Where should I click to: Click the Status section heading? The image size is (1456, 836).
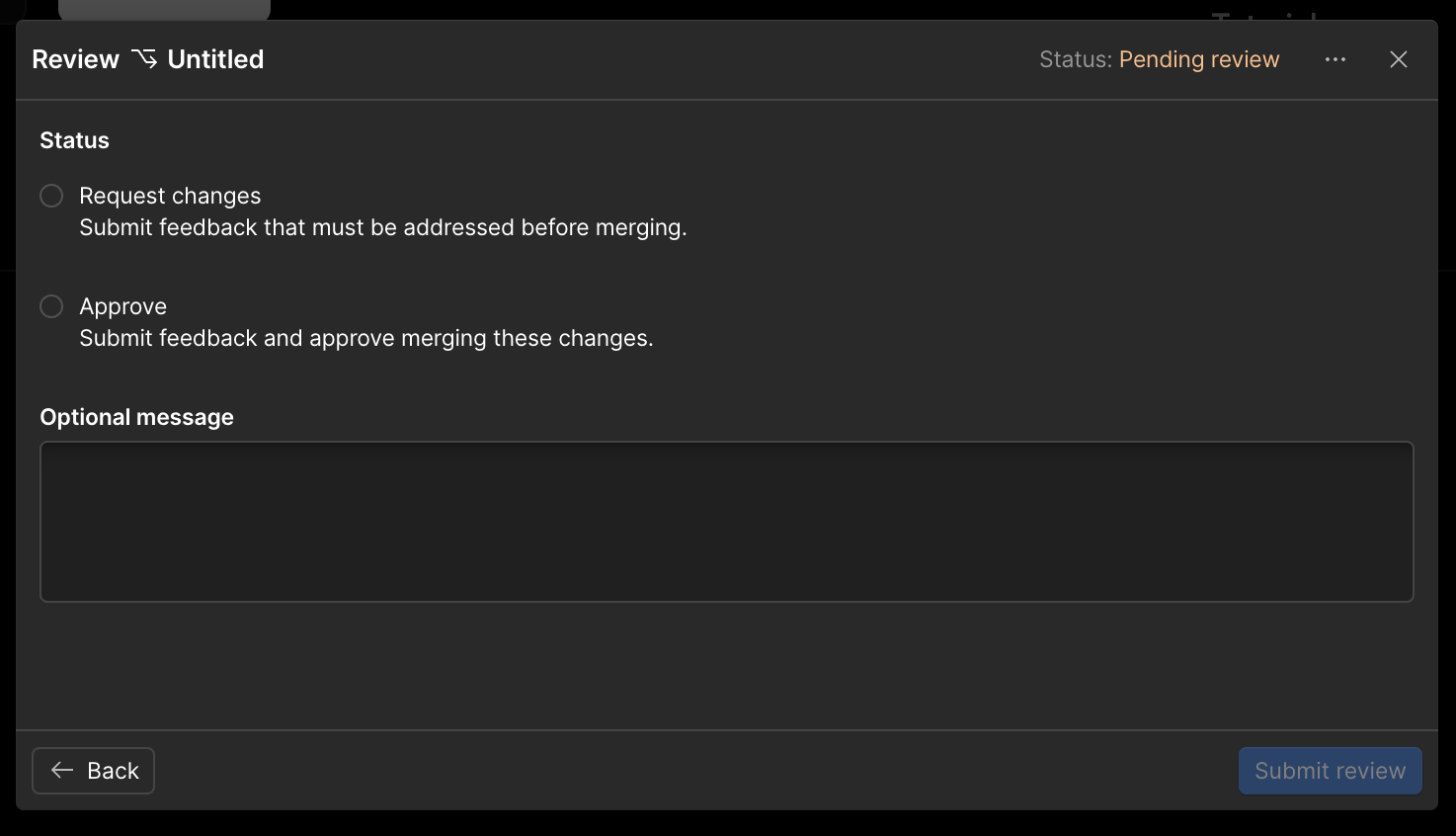(74, 140)
